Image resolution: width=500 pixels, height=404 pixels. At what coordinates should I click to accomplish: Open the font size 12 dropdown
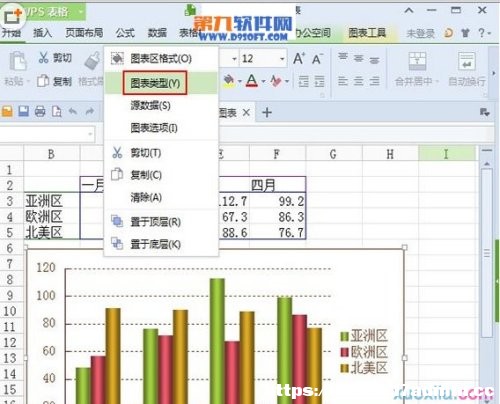(x=282, y=59)
